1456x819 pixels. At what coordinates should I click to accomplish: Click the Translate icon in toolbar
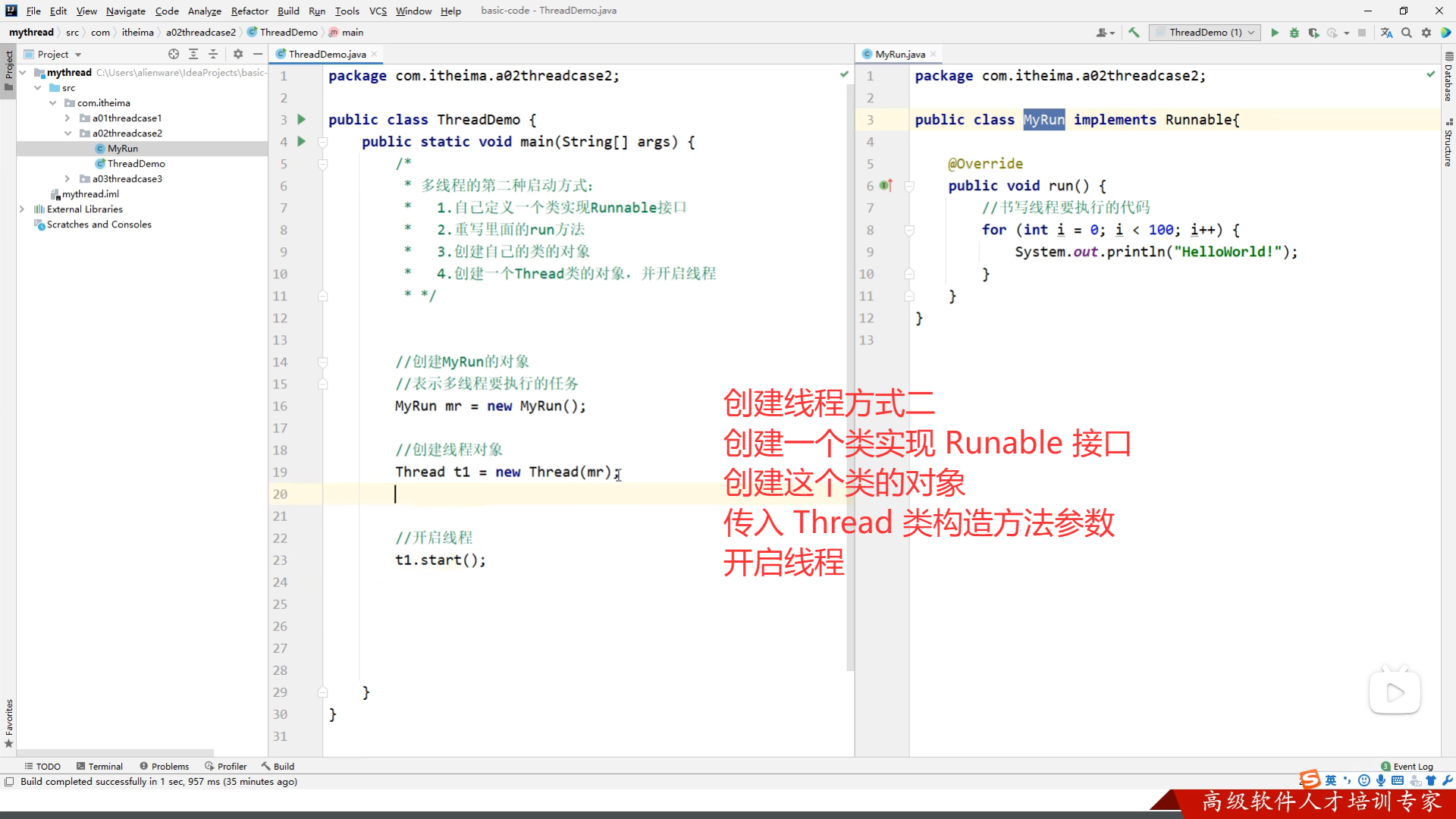point(1386,33)
